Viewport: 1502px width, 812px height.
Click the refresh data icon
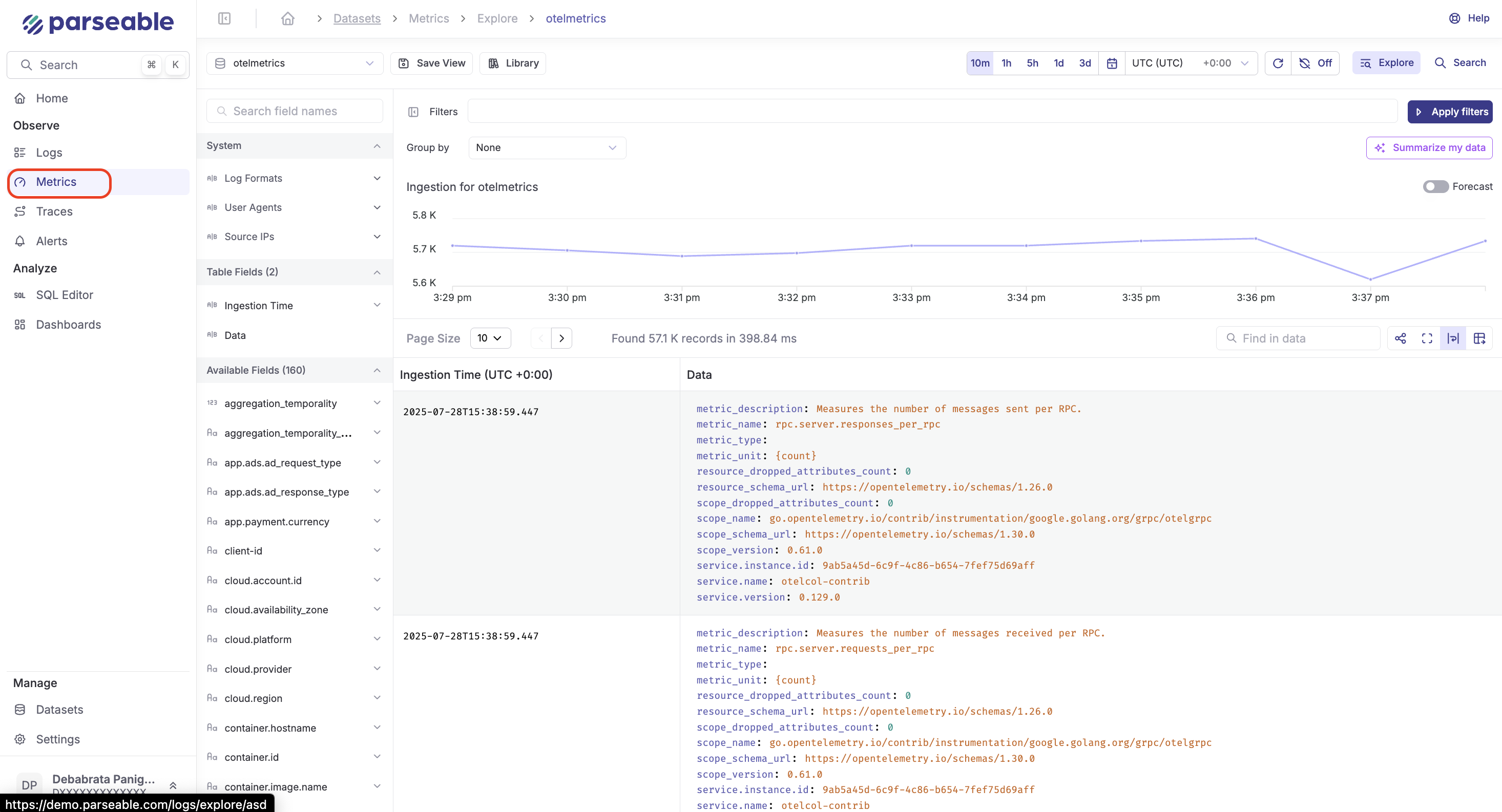1278,63
